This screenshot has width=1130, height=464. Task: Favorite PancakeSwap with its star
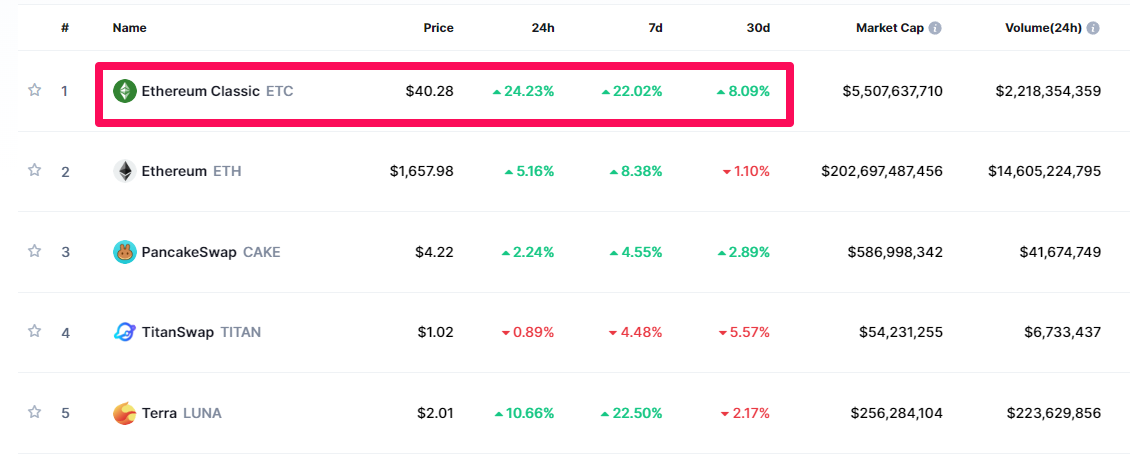click(x=35, y=251)
